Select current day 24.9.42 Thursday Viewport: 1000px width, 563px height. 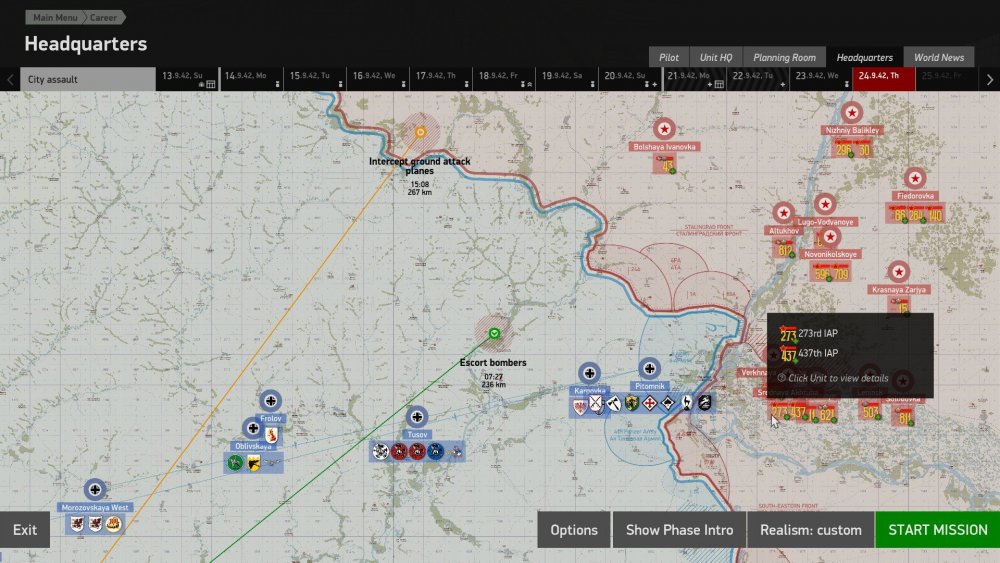click(x=884, y=79)
